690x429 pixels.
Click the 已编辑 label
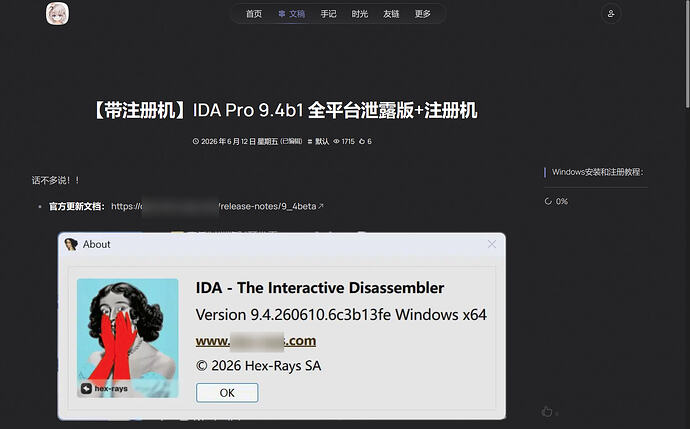(291, 141)
